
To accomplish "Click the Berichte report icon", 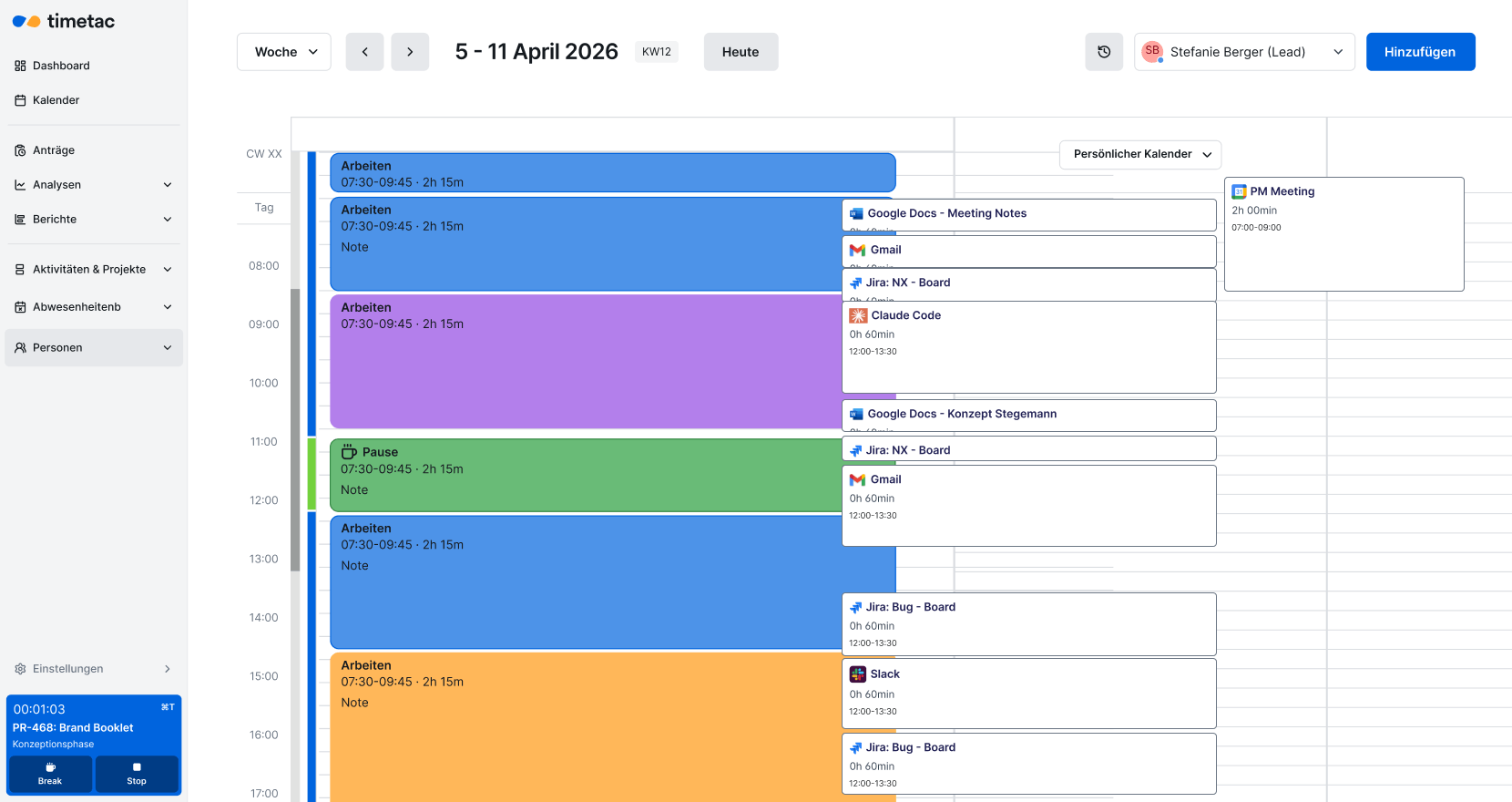I will [20, 220].
